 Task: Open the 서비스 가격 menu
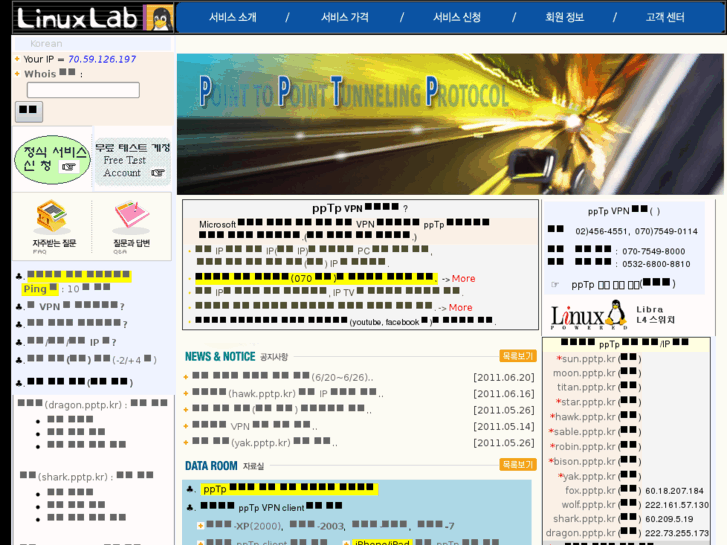point(344,18)
